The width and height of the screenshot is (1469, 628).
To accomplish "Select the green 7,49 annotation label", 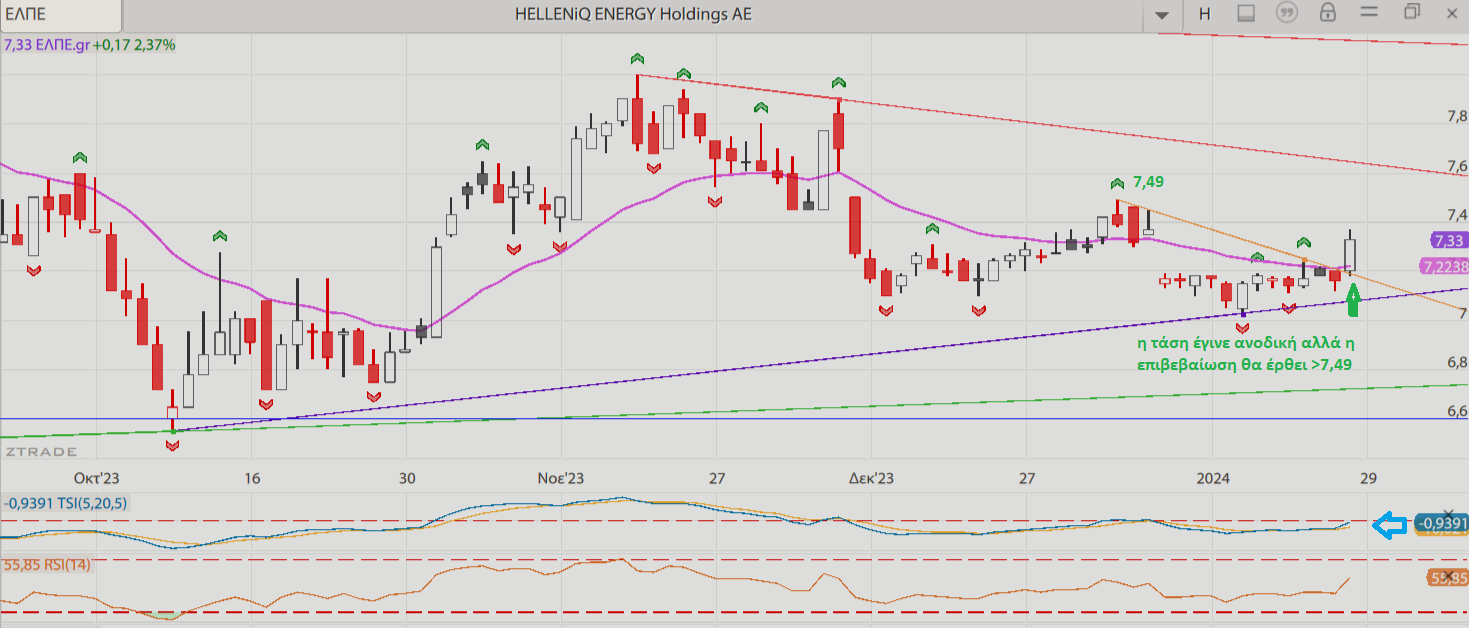I will [x=1148, y=182].
